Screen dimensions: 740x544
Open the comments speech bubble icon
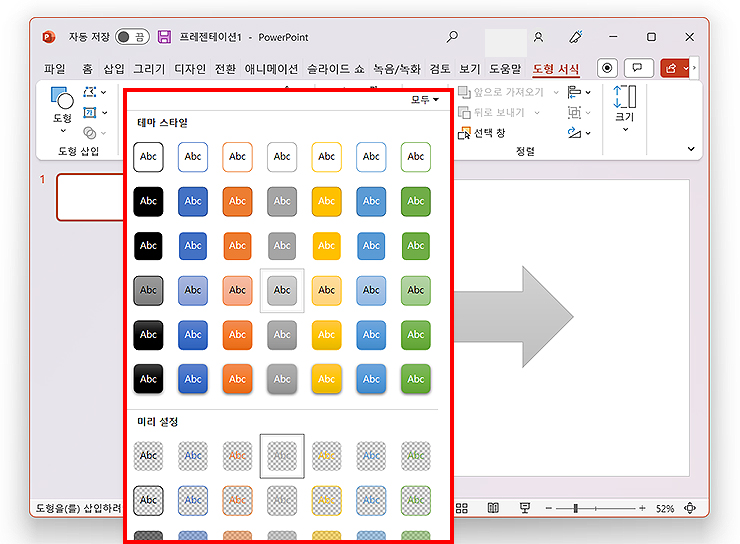[638, 68]
